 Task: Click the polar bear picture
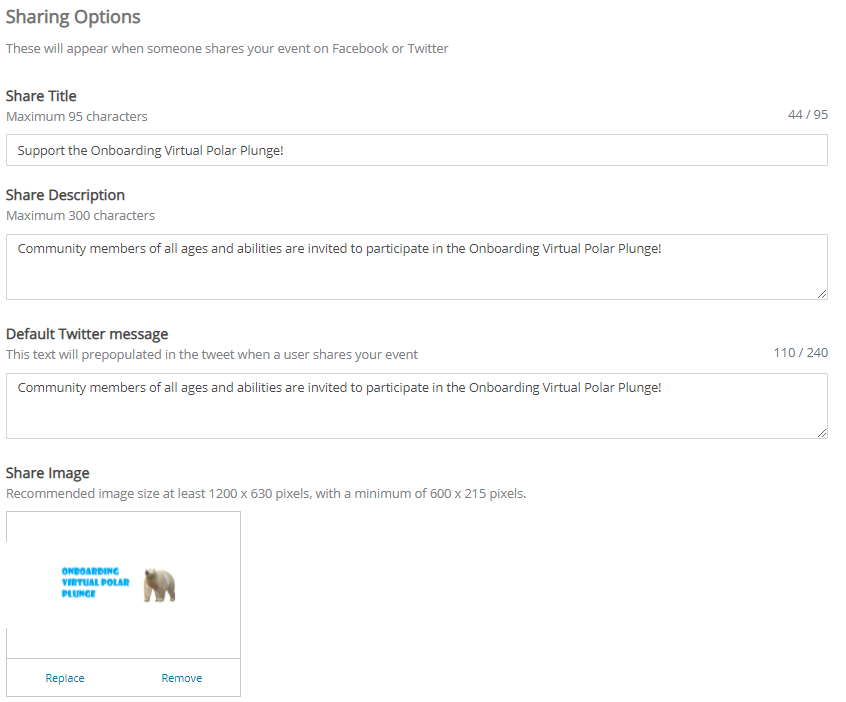[x=159, y=585]
